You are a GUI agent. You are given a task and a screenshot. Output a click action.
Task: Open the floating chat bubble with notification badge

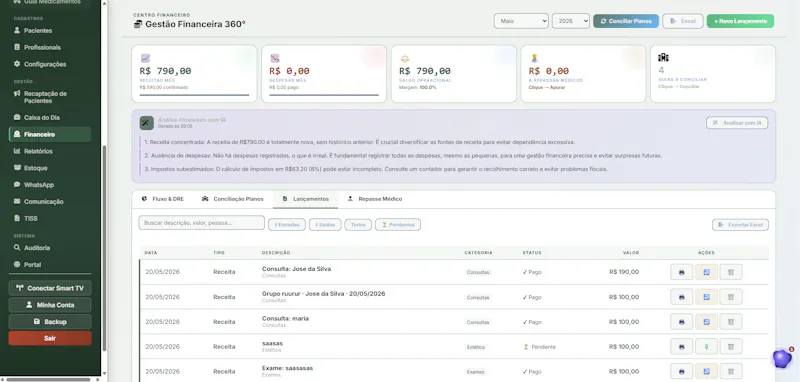click(782, 358)
